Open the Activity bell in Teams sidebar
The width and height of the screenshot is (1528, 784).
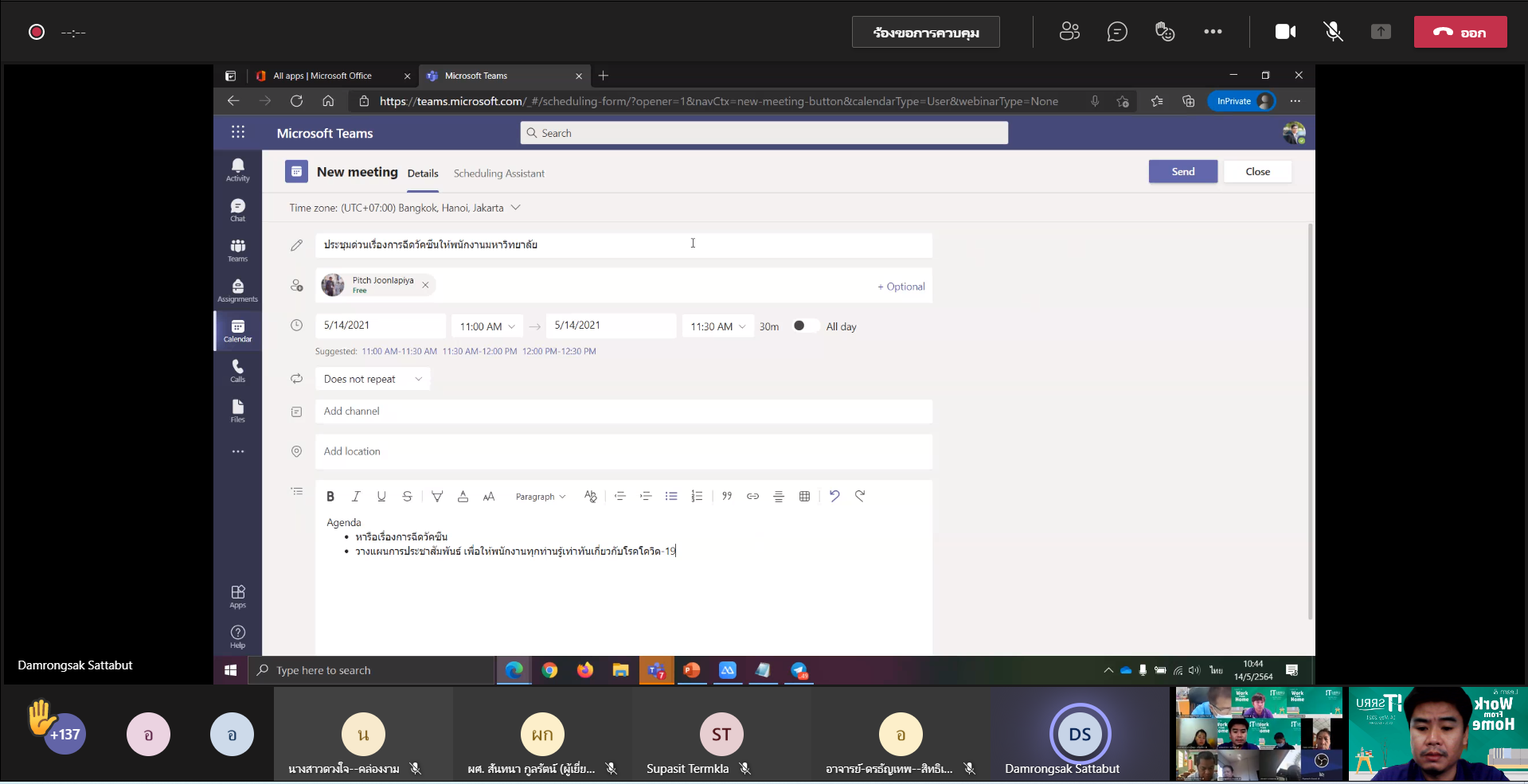click(237, 169)
